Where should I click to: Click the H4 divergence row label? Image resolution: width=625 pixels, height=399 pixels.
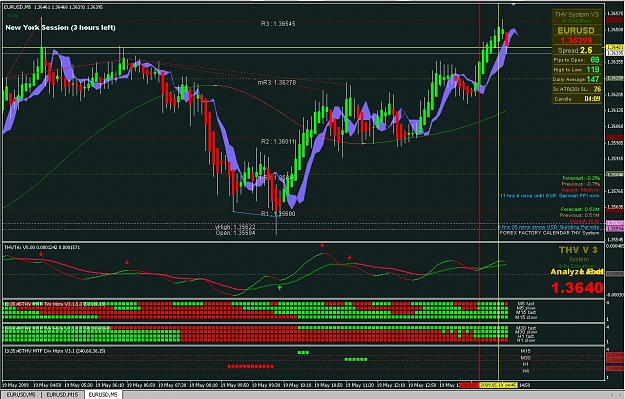click(x=526, y=371)
